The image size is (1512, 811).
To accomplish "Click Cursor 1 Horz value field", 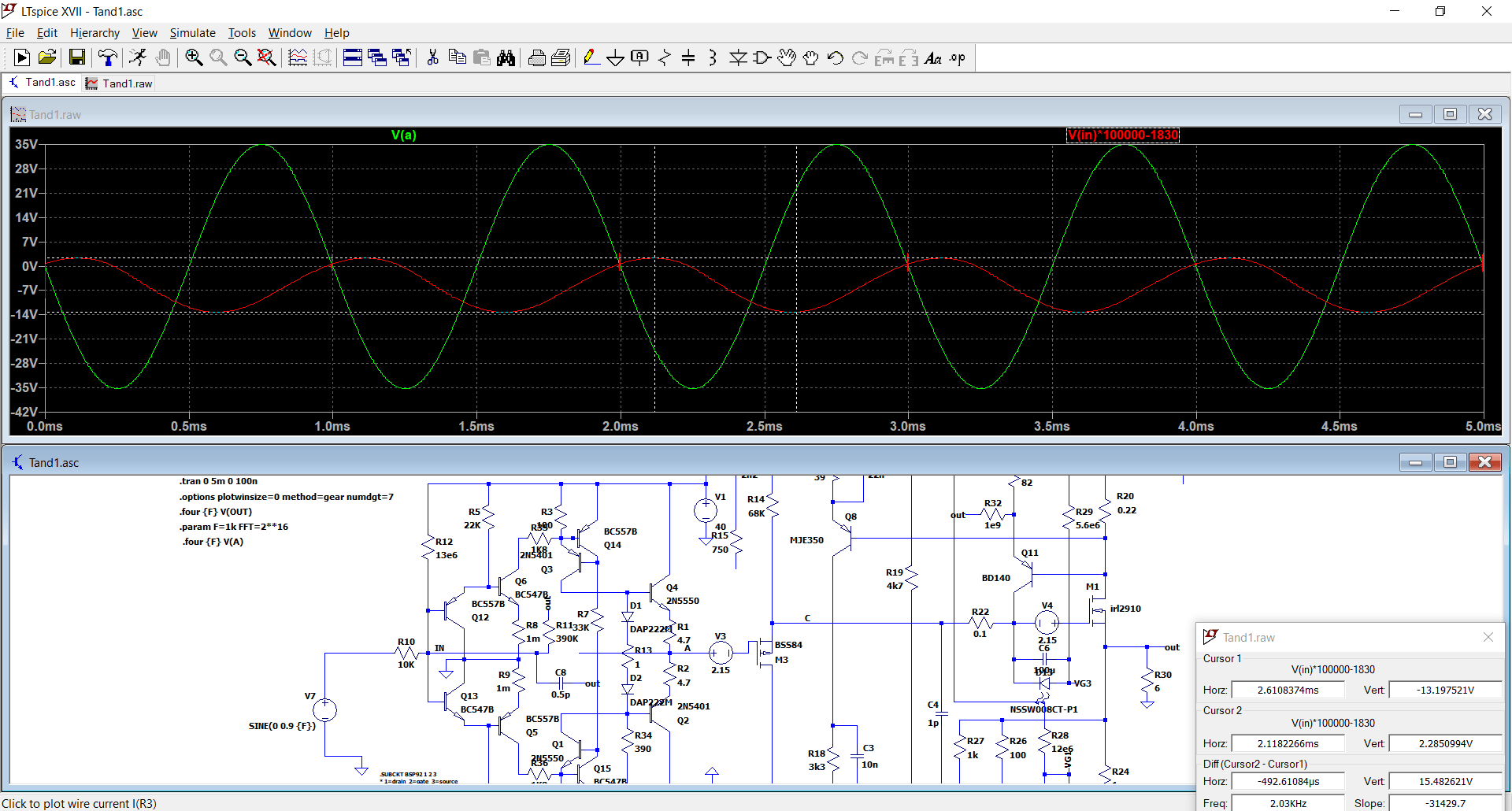I will coord(1288,690).
